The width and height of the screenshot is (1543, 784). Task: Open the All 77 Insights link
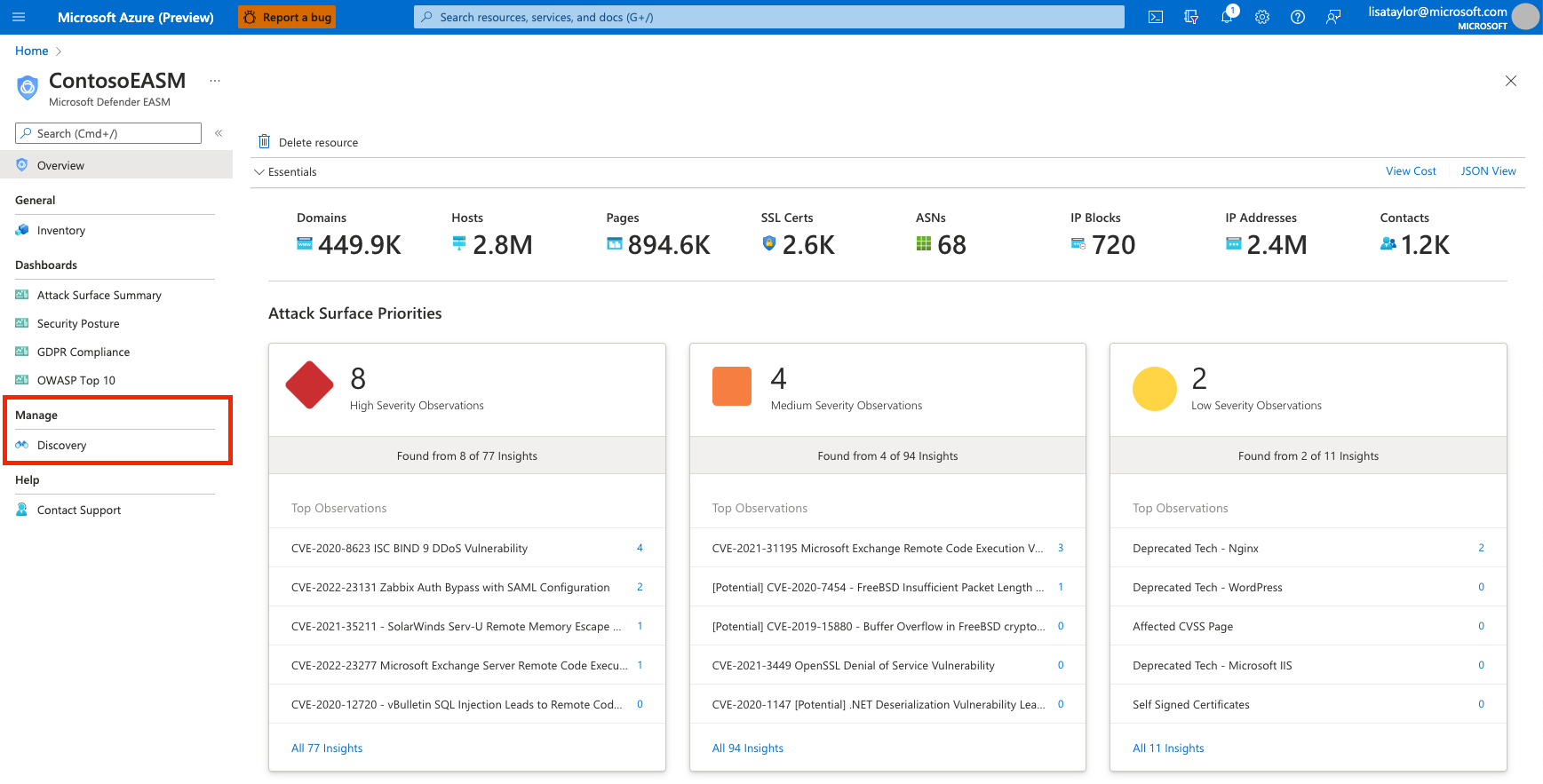click(x=326, y=748)
